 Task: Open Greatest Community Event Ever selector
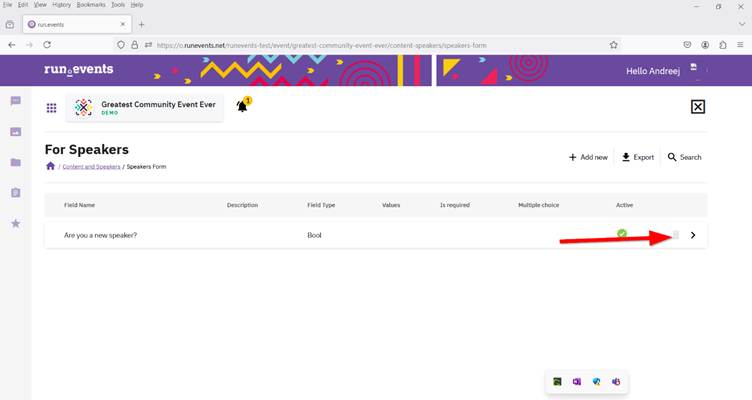tap(146, 108)
